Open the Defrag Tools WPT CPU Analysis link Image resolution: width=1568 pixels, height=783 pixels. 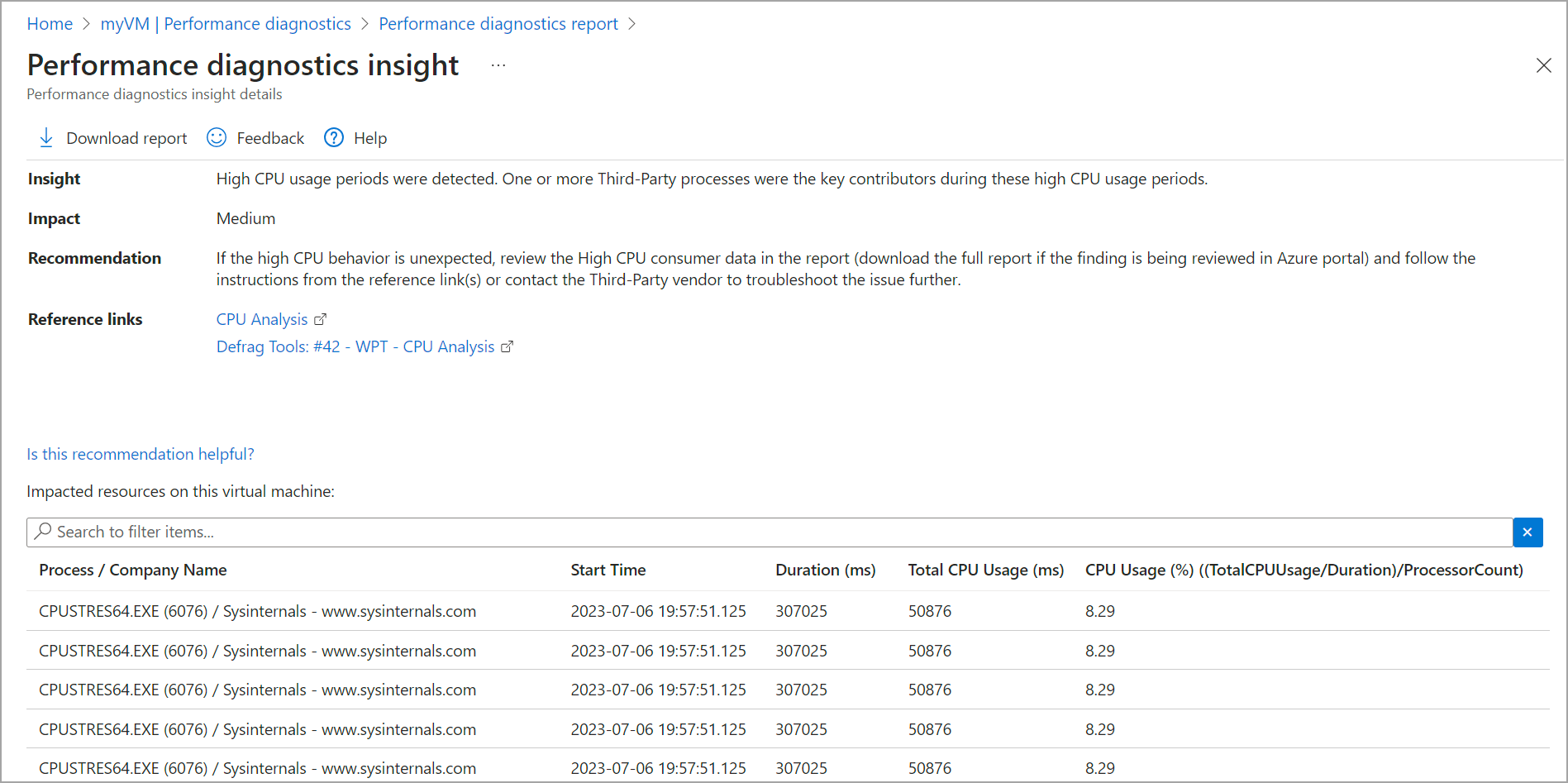pyautogui.click(x=355, y=346)
